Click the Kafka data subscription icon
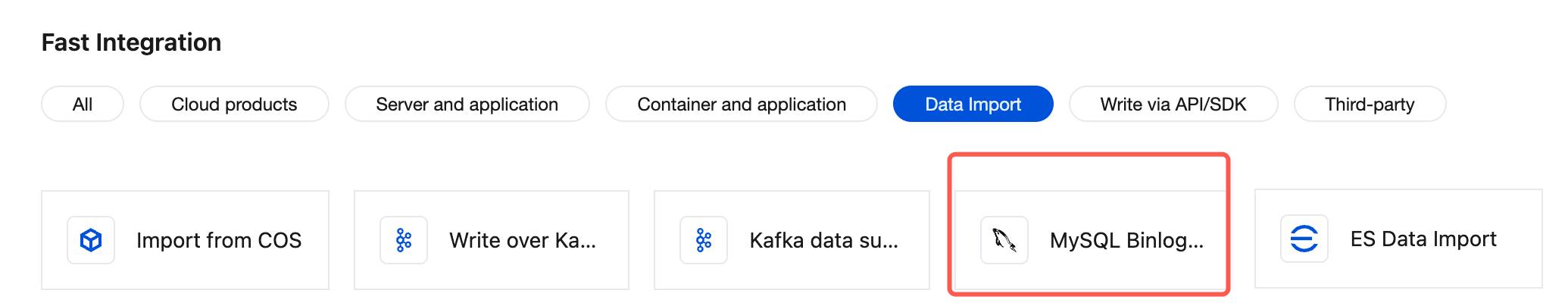The image size is (1568, 306). (704, 240)
